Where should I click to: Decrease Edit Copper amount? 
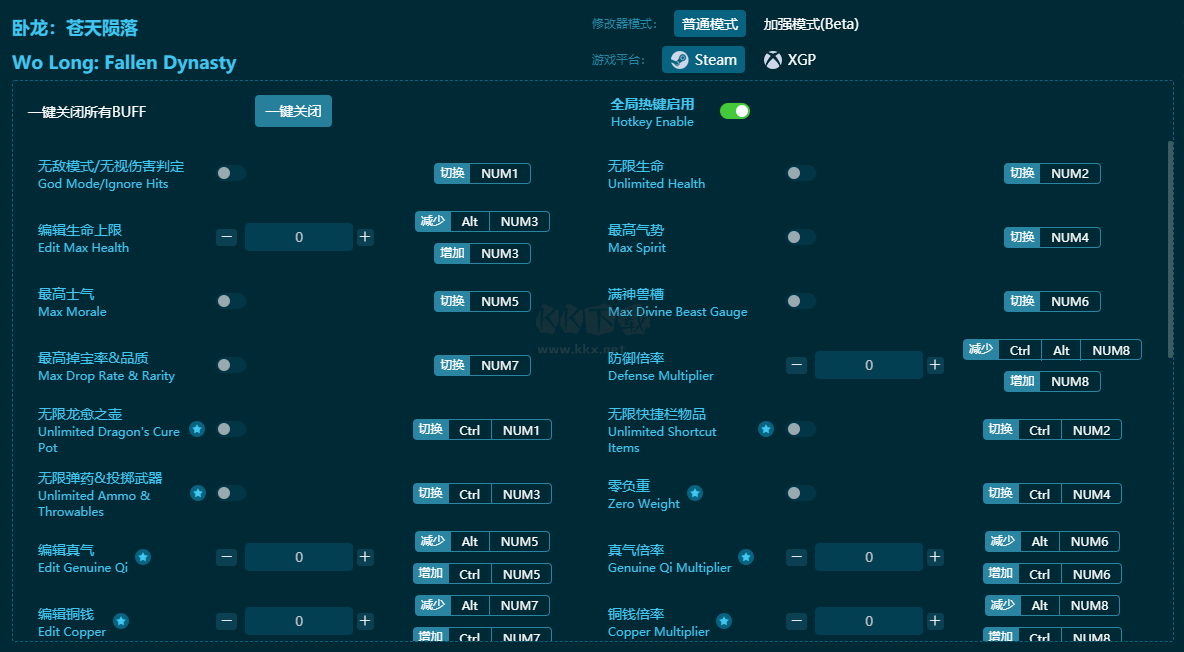(227, 621)
